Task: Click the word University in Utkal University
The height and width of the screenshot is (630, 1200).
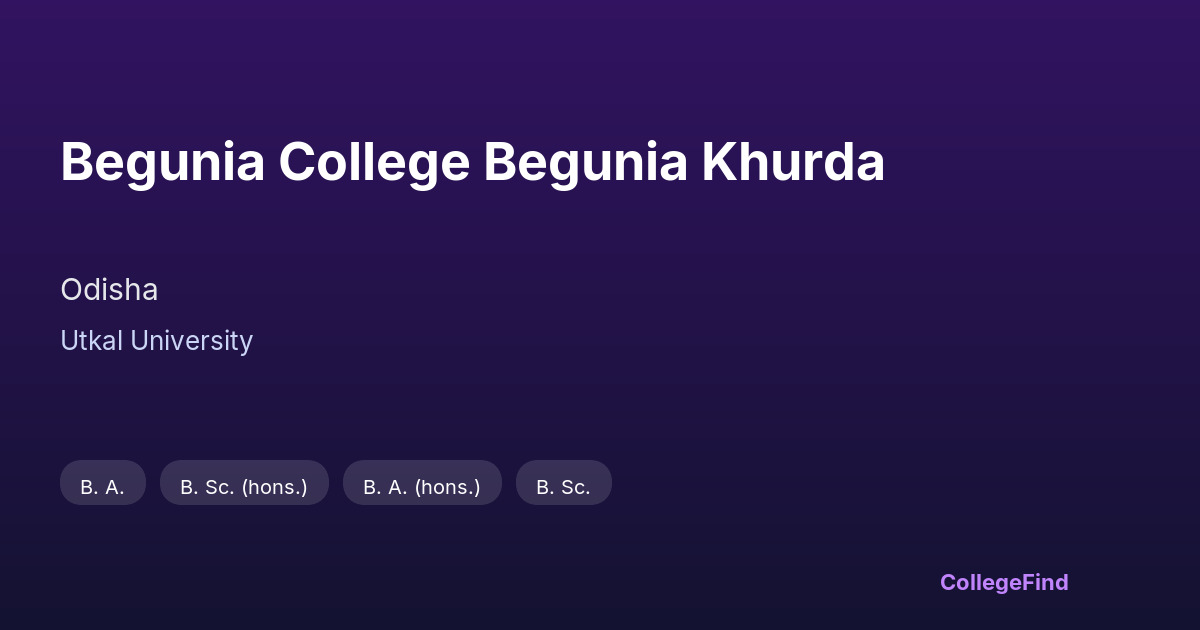Action: [x=191, y=341]
